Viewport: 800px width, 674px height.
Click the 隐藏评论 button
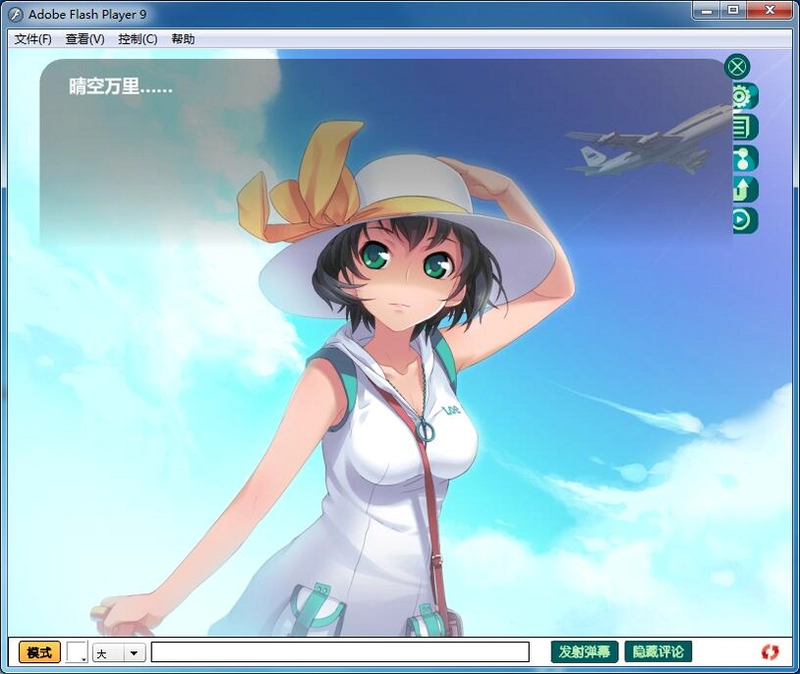(658, 652)
